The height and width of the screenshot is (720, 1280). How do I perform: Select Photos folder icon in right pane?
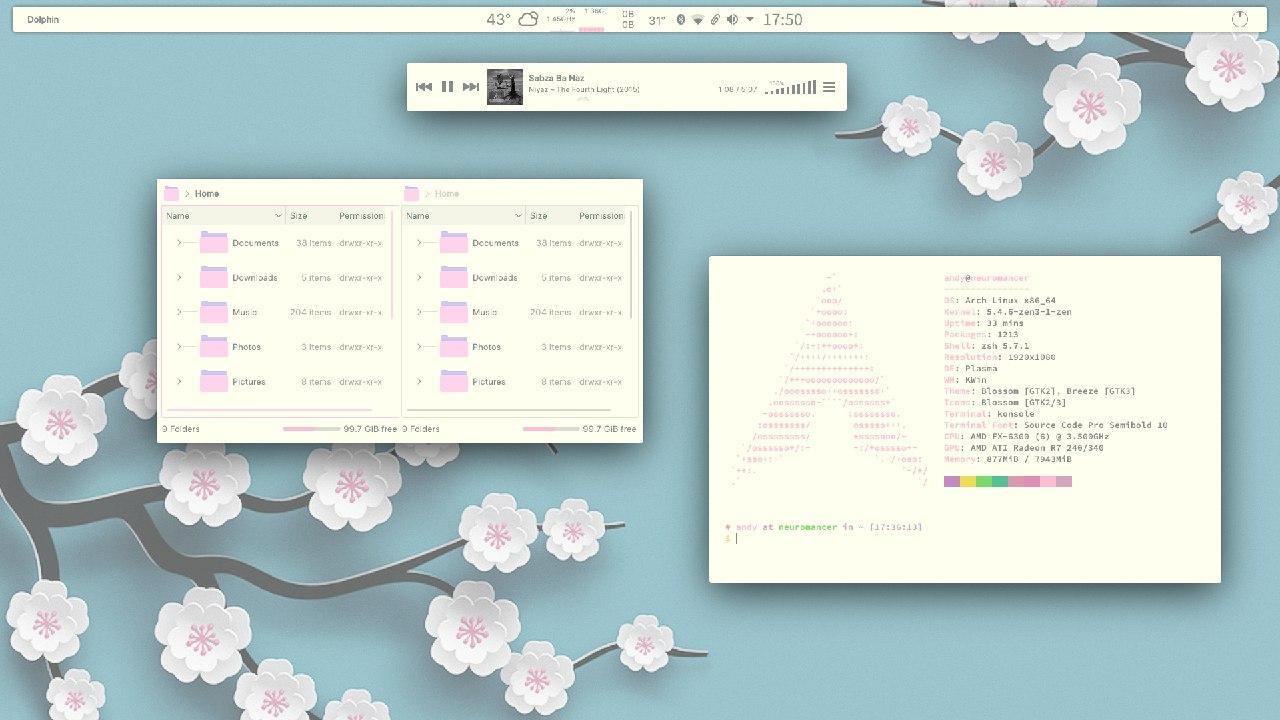454,346
